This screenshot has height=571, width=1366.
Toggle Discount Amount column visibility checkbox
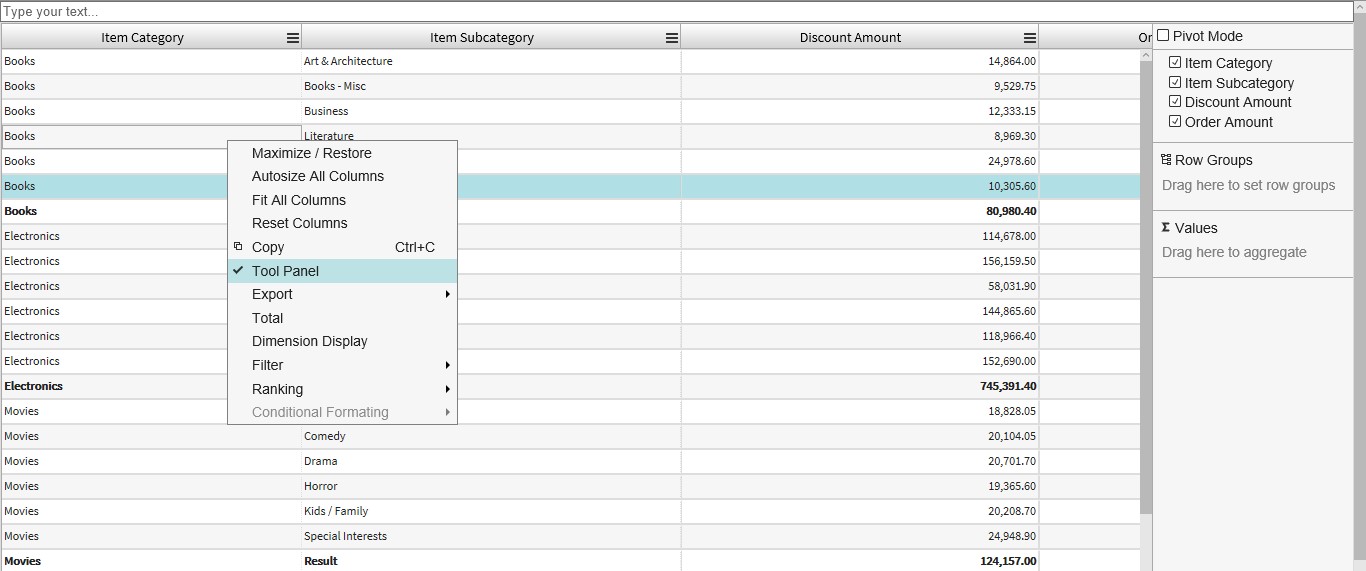(x=1175, y=102)
